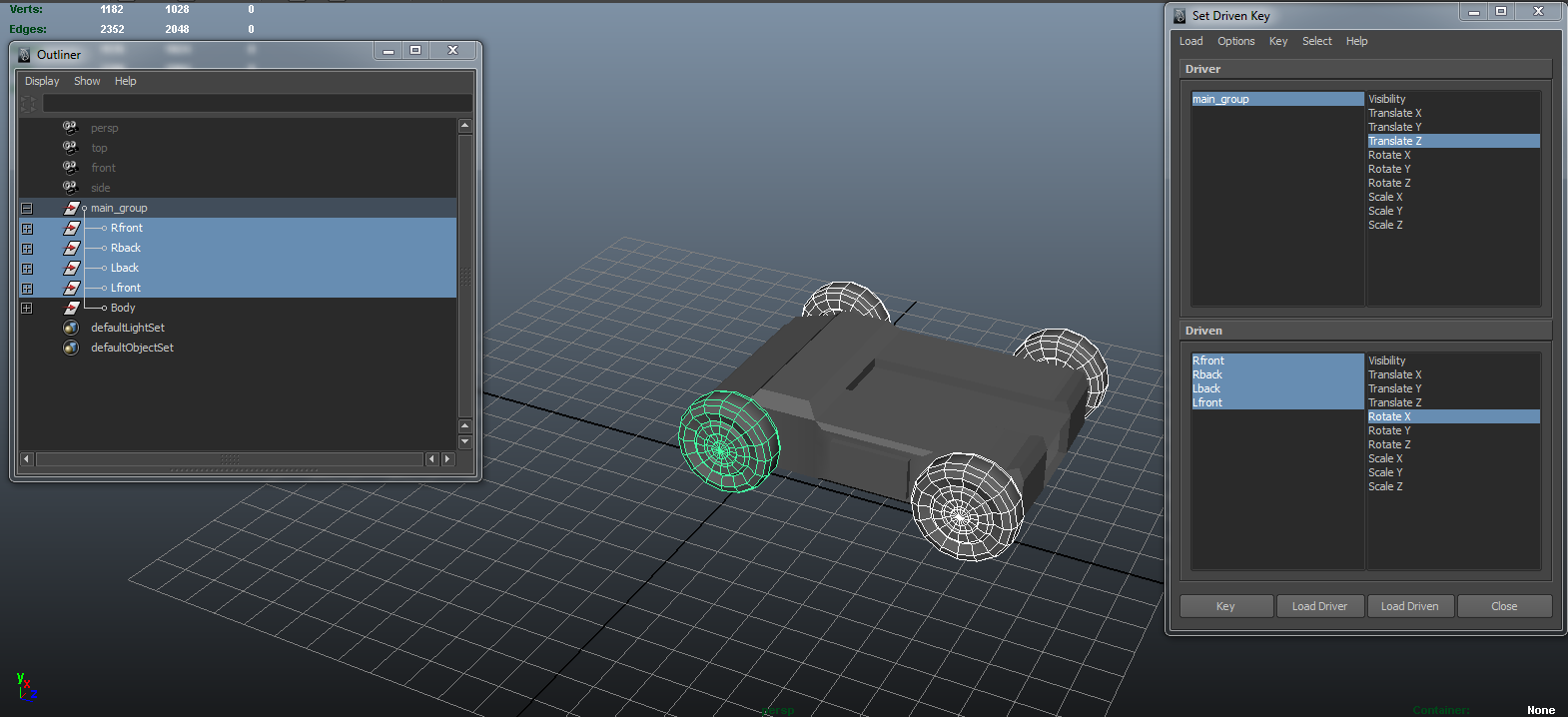Select Lback in the Driven list
The image size is (1568, 717).
click(1277, 388)
